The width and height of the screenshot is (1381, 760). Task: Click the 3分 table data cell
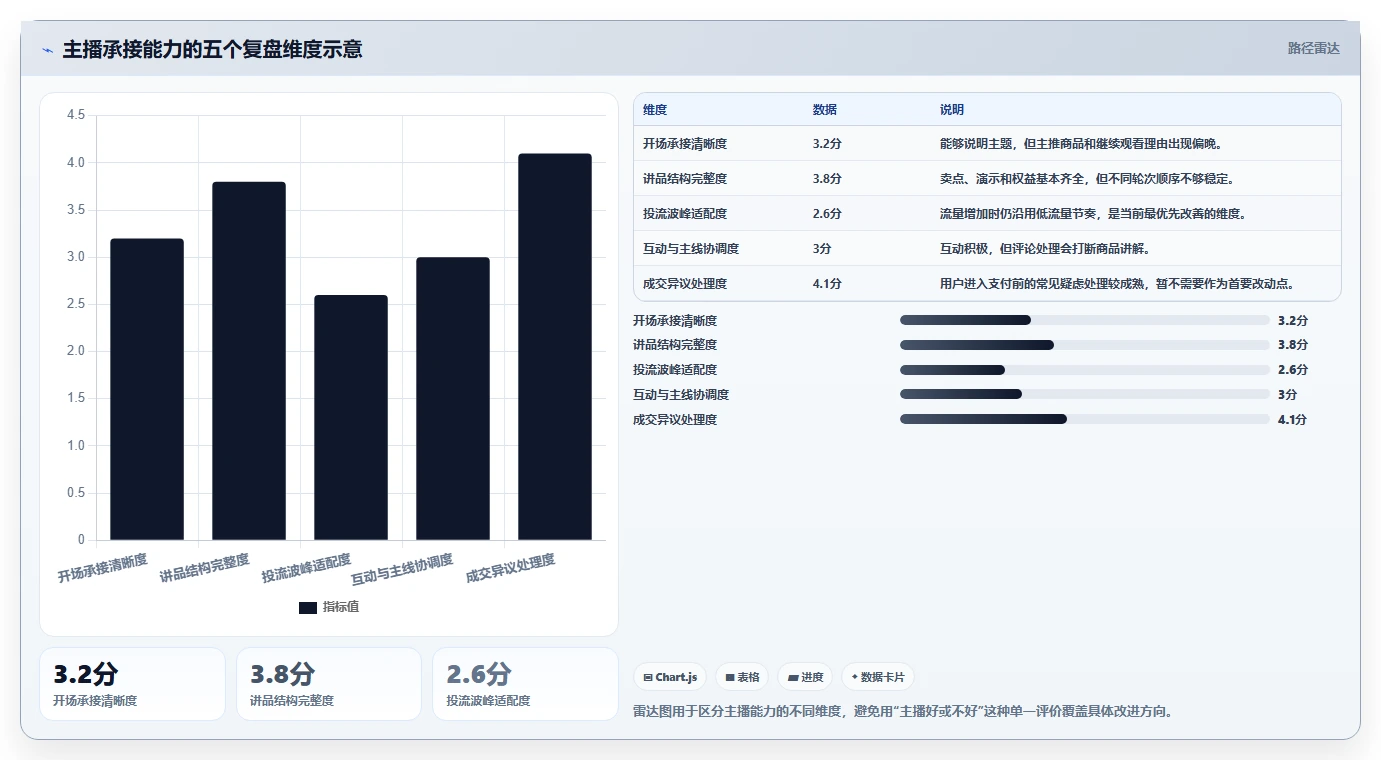click(x=823, y=249)
